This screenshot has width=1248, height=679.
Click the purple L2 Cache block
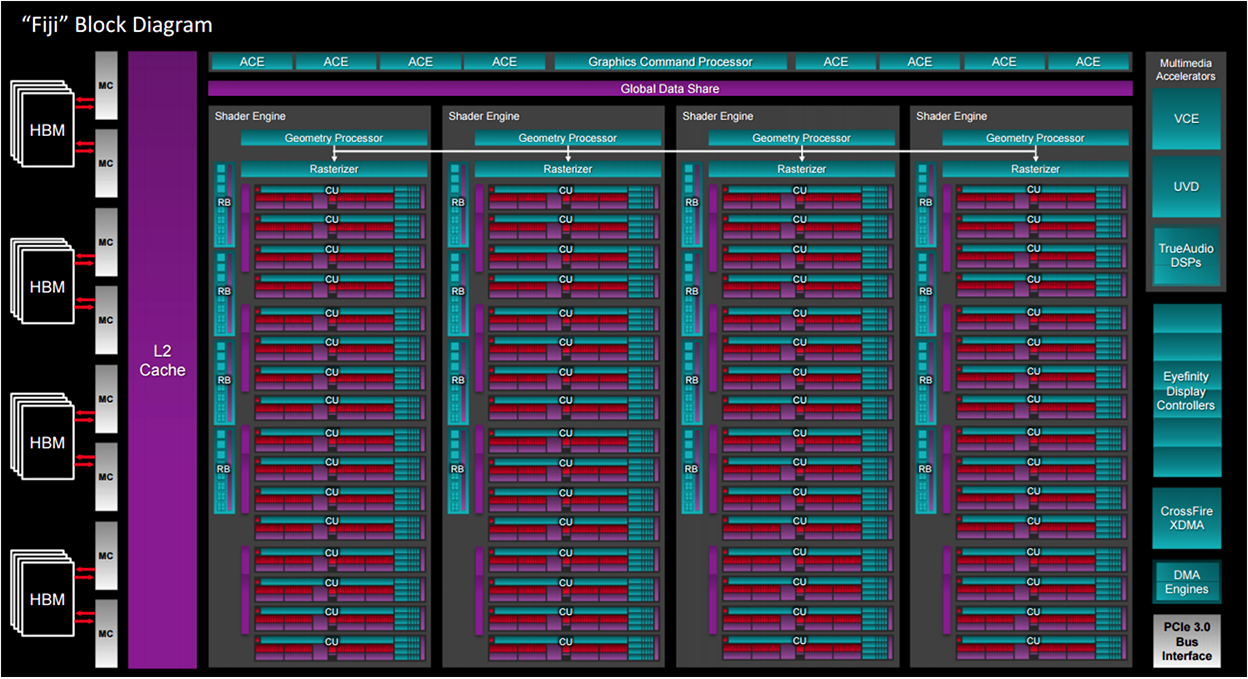point(162,360)
